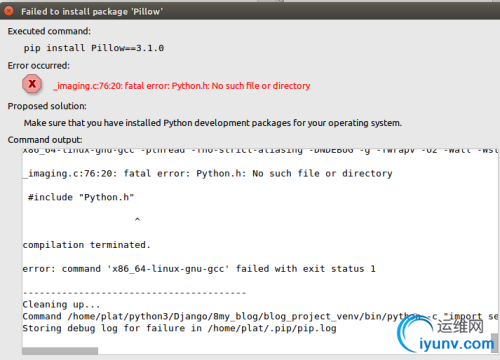Click the 'Storing debug log for failure' line
The width and height of the screenshot is (500, 360).
click(x=179, y=328)
